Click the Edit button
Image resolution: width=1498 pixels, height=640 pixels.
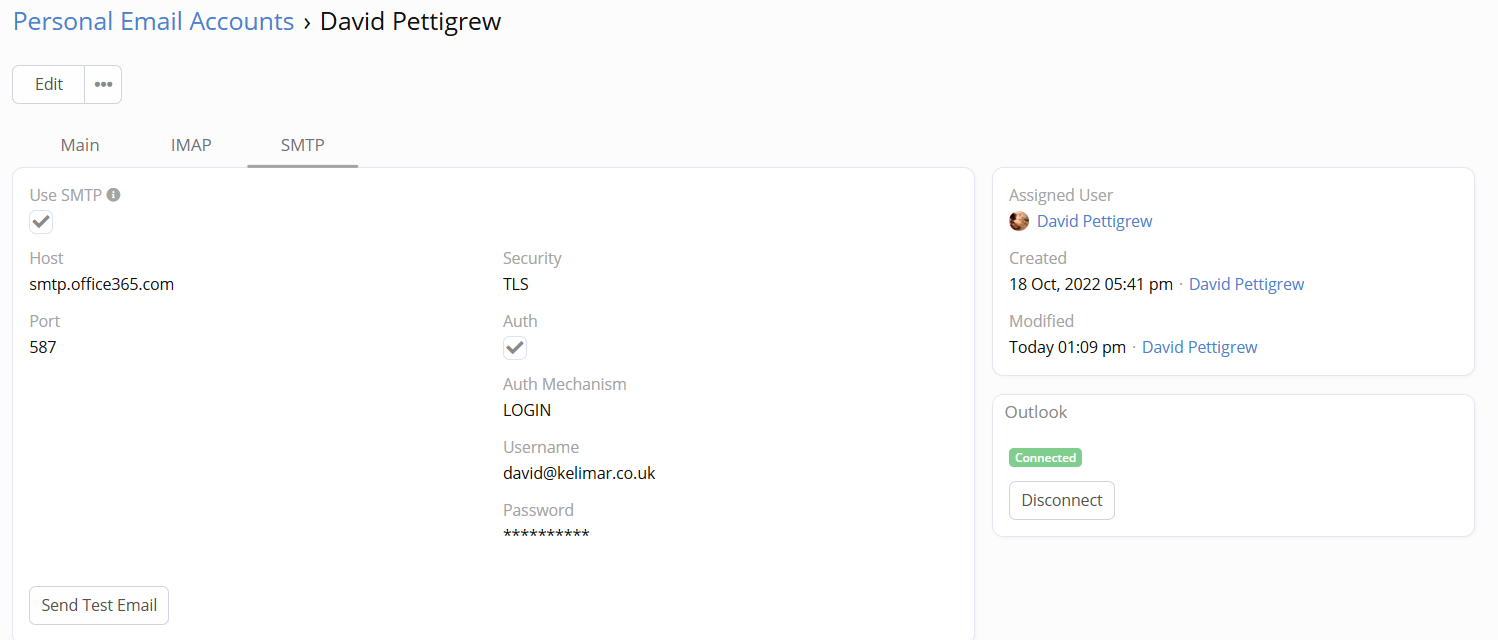pyautogui.click(x=49, y=84)
